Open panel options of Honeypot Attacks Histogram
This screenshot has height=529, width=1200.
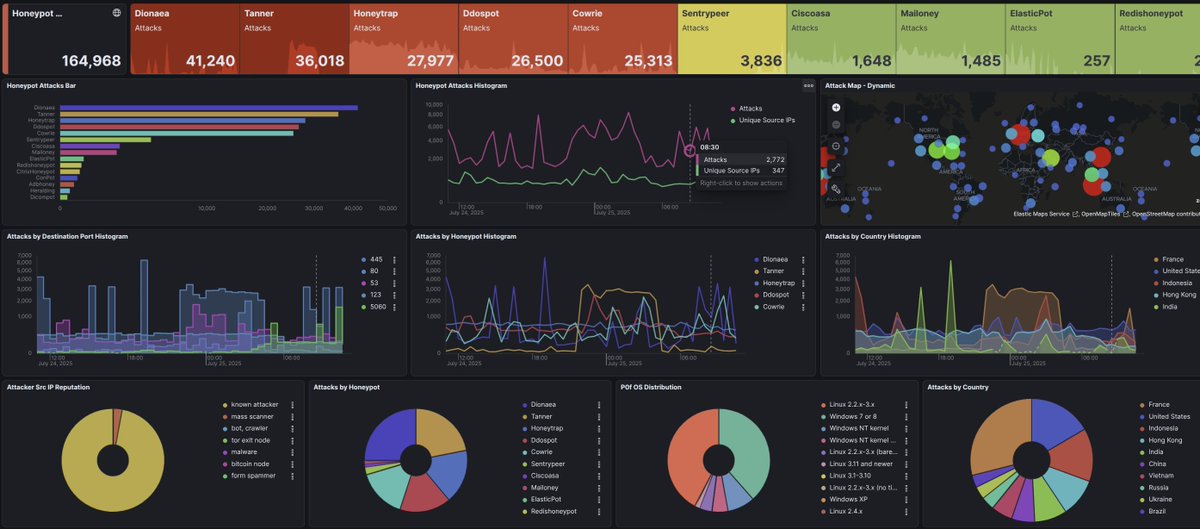tap(808, 86)
